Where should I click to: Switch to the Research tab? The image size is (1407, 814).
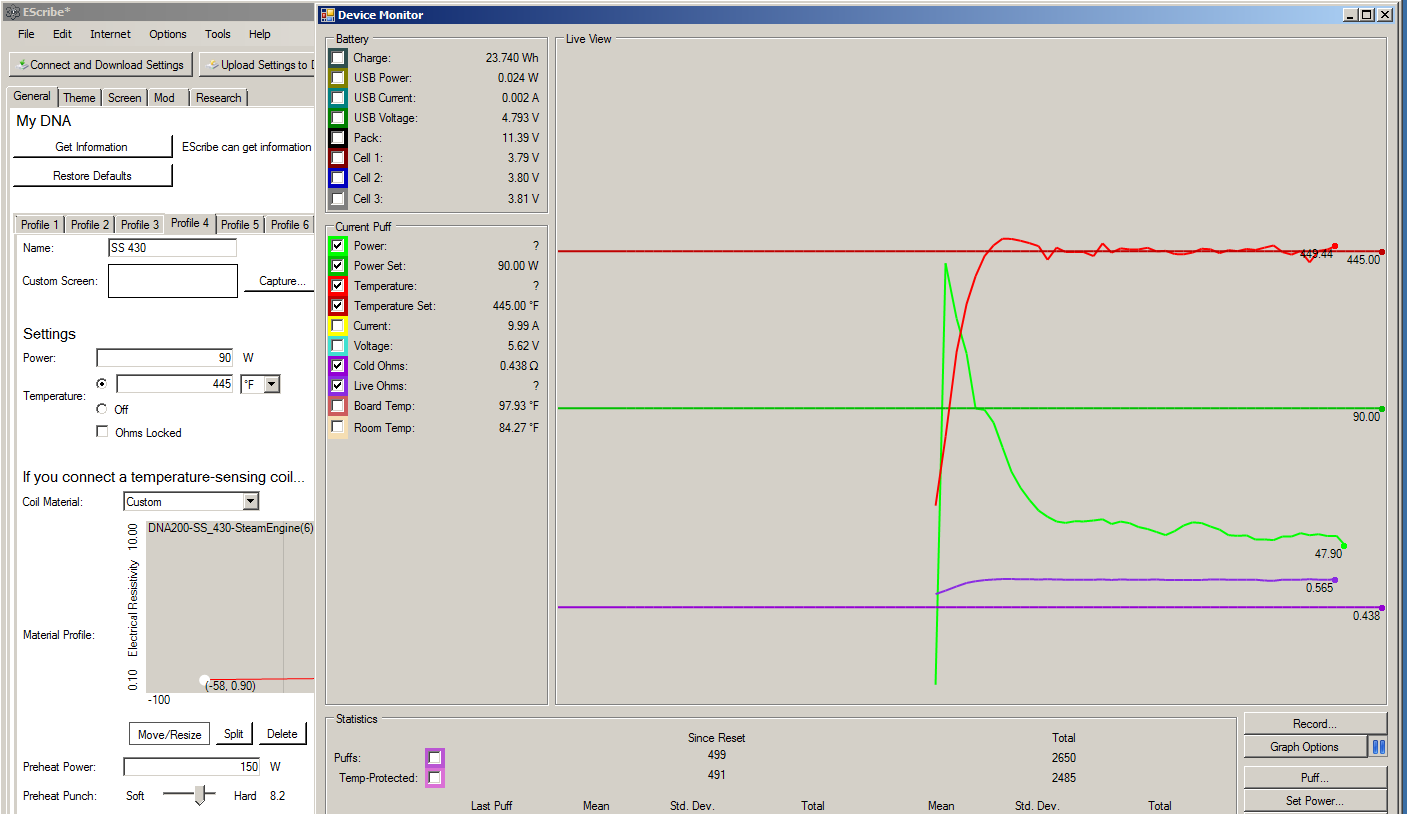pos(218,98)
